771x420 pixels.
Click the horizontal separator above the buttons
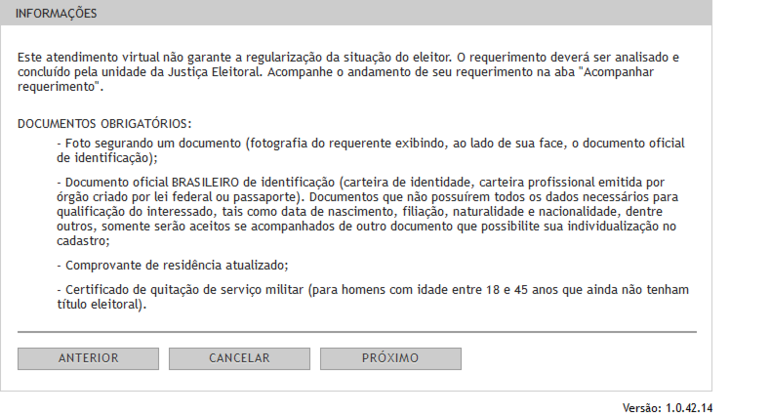tap(357, 332)
